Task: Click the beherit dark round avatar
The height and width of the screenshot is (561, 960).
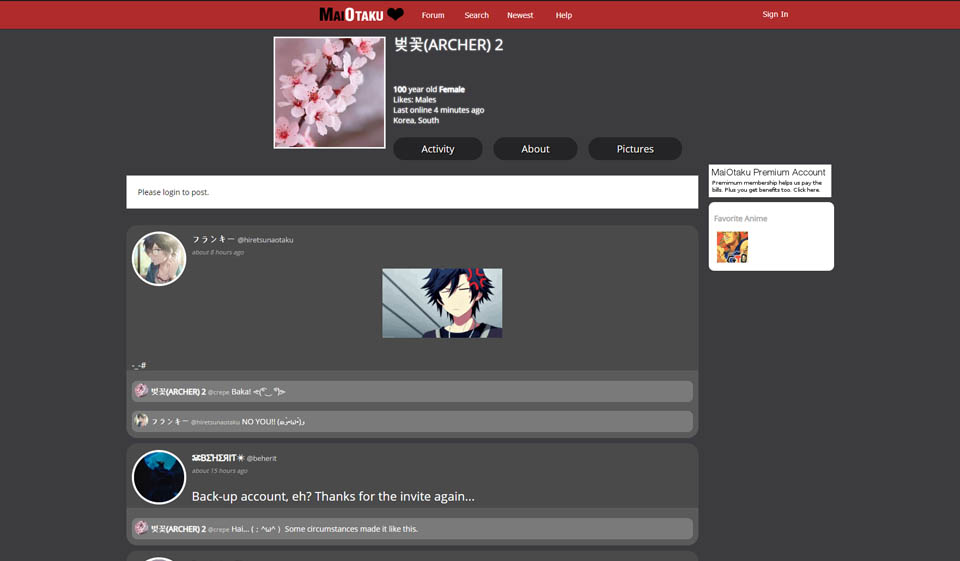Action: coord(159,477)
